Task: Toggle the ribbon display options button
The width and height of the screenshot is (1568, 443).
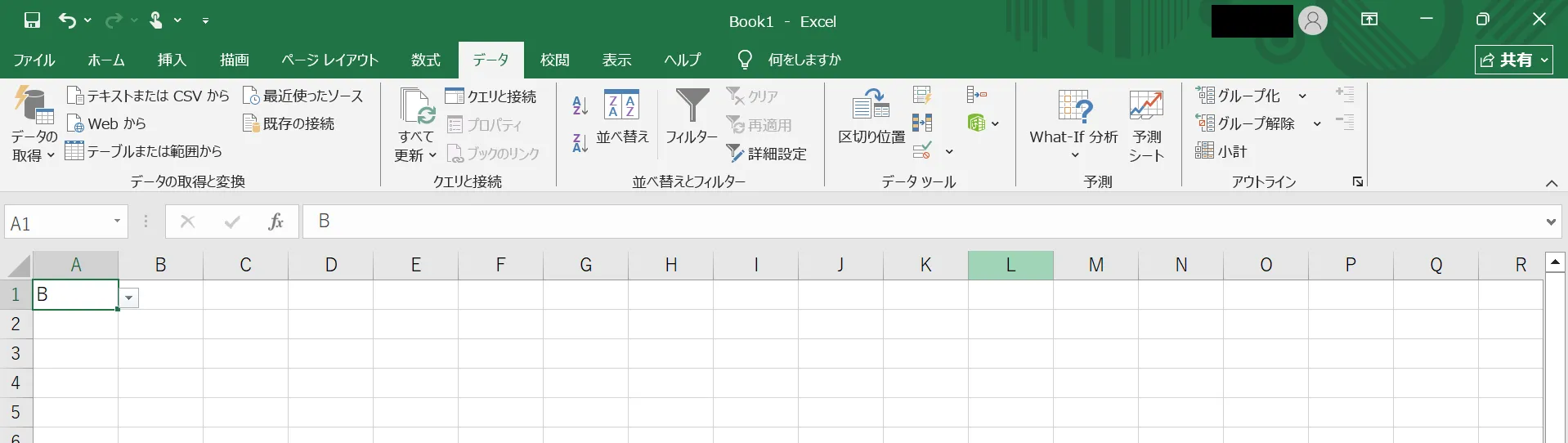Action: tap(1369, 20)
